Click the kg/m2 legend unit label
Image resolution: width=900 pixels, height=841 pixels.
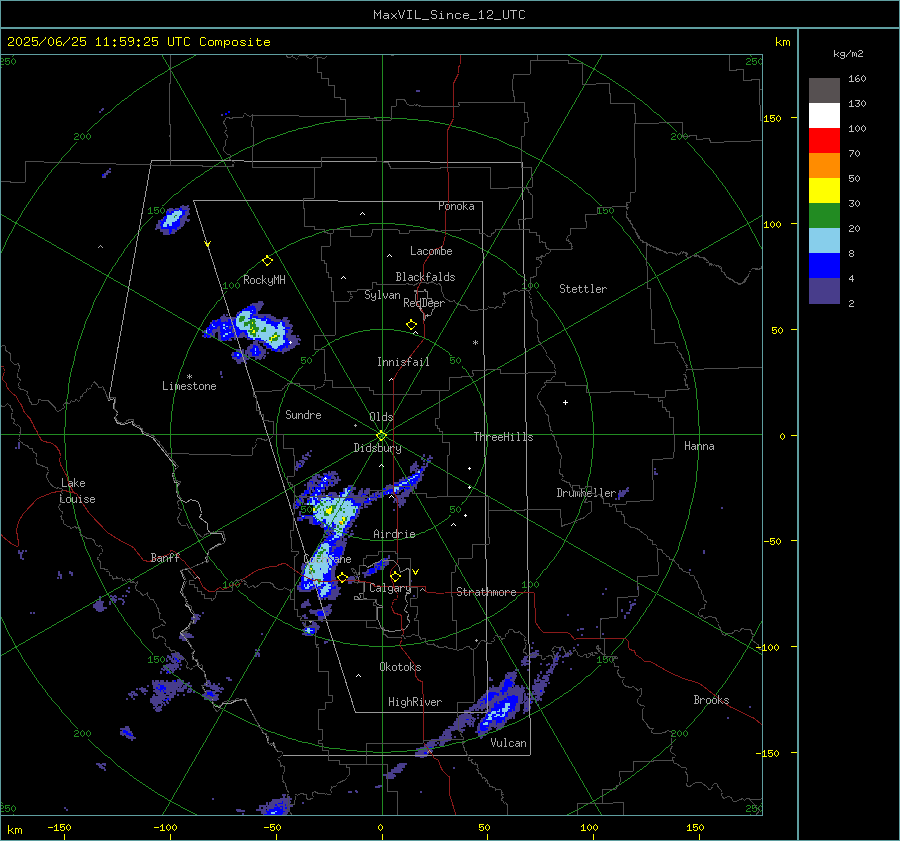848,54
